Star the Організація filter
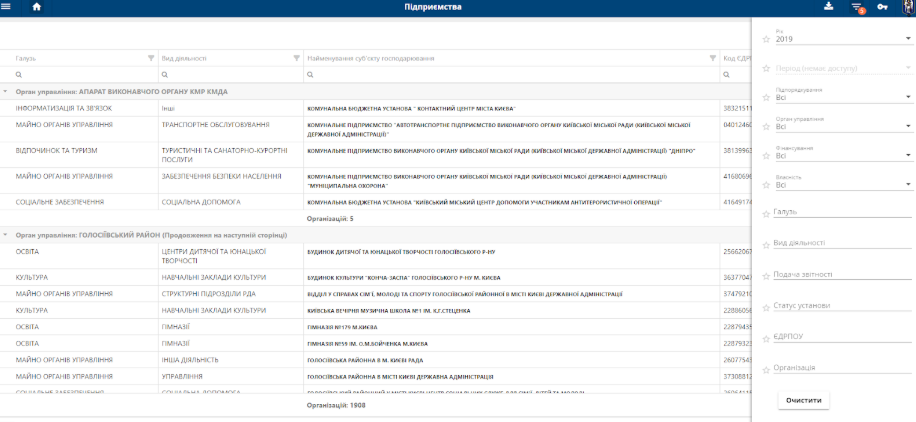Viewport: 916px width, 422px height. click(766, 370)
